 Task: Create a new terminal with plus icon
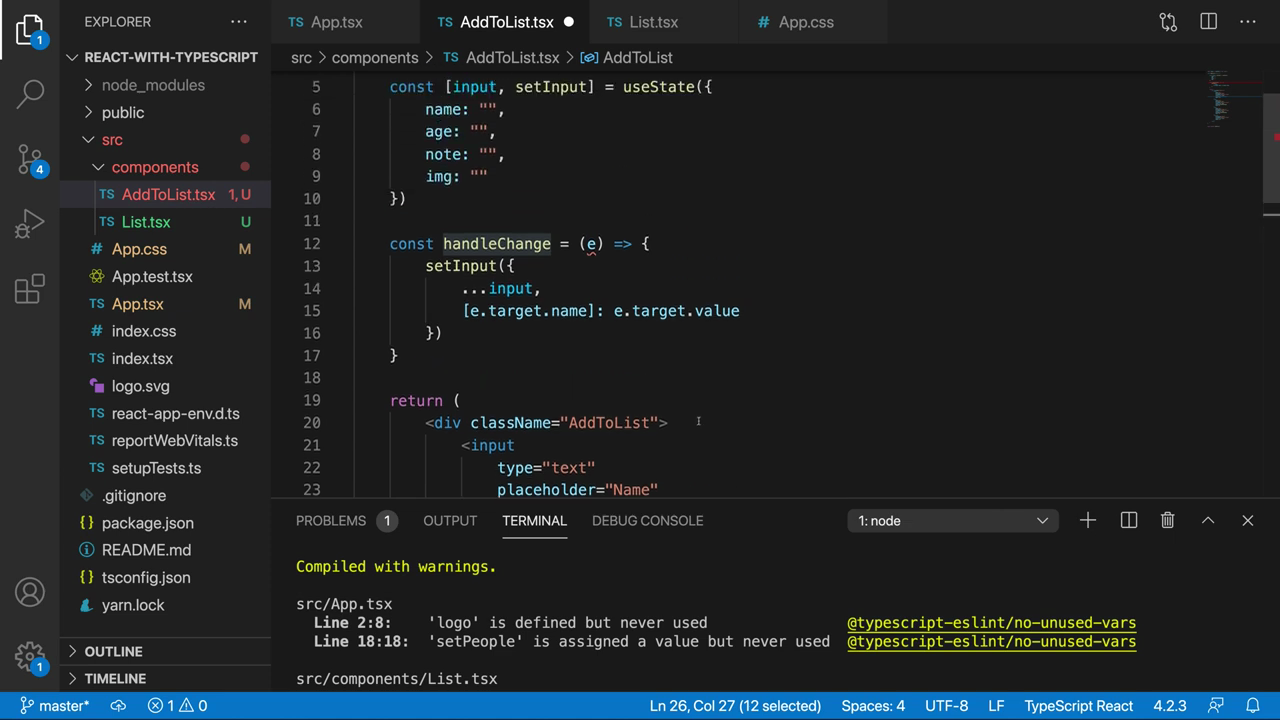(1088, 520)
